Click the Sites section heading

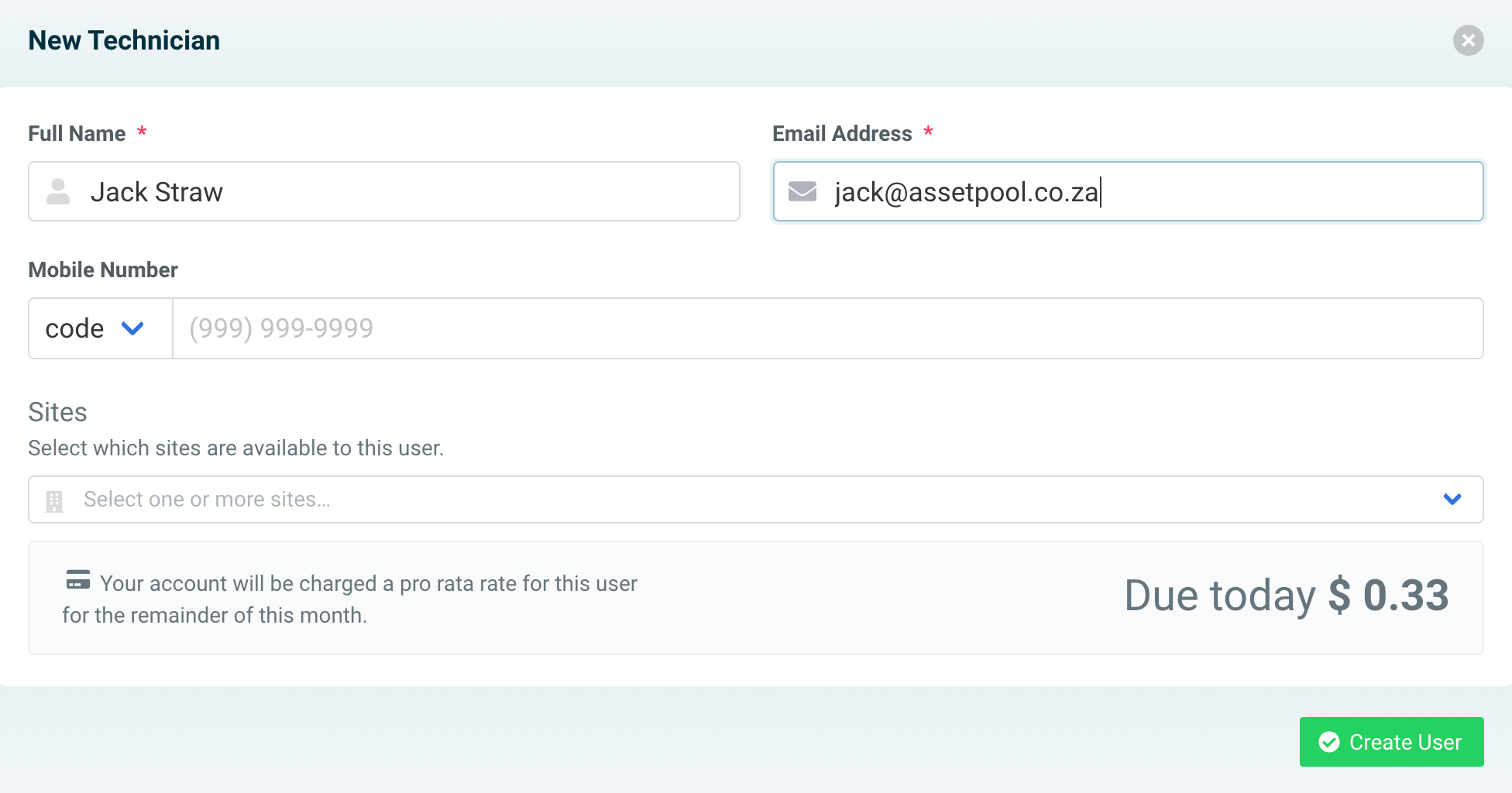point(57,412)
